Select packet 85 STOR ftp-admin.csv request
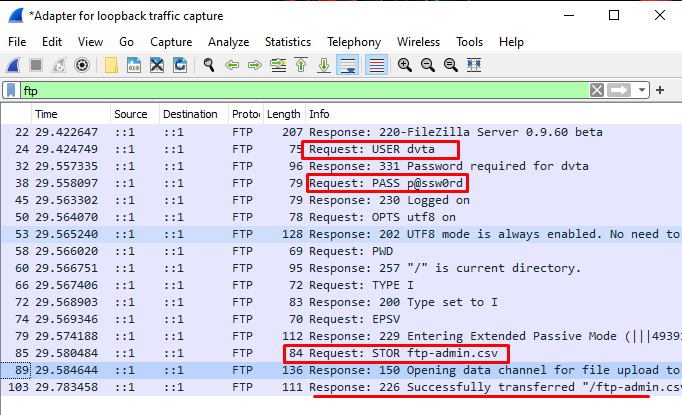 click(x=341, y=353)
